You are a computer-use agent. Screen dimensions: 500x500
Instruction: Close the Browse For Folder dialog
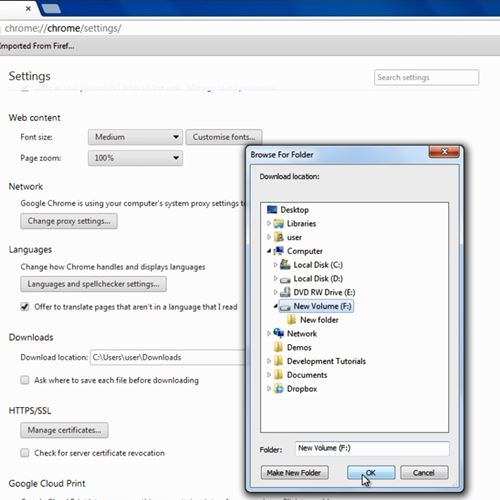444,152
